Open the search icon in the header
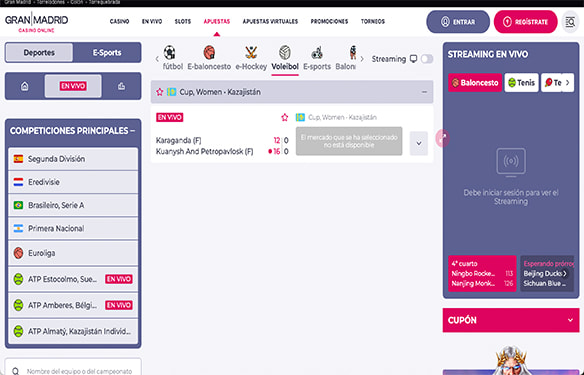This screenshot has width=584, height=375. tap(570, 22)
